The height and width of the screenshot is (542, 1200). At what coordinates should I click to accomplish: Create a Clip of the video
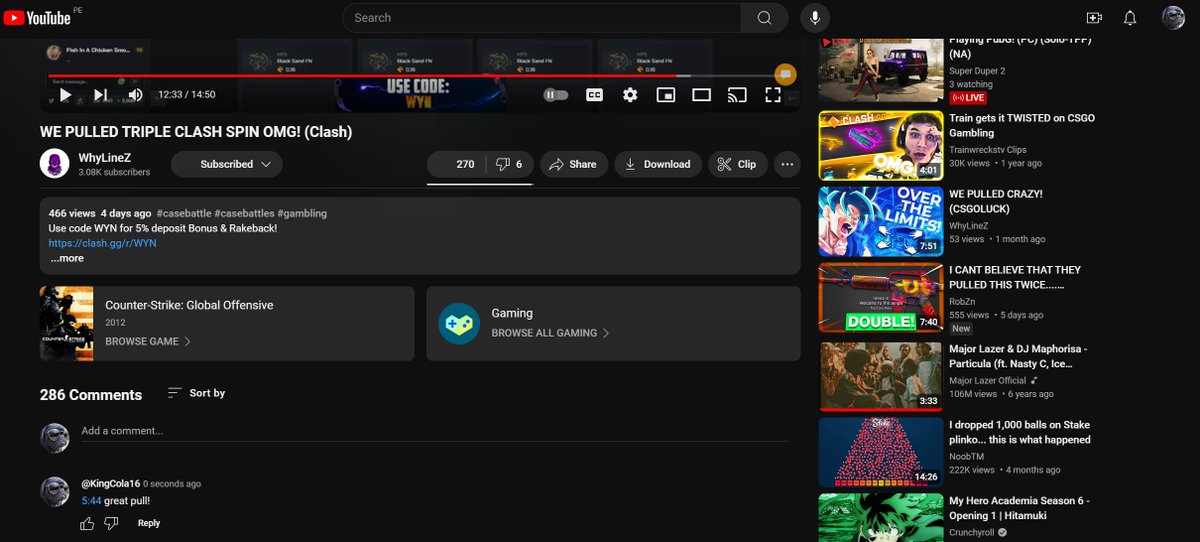coord(738,164)
